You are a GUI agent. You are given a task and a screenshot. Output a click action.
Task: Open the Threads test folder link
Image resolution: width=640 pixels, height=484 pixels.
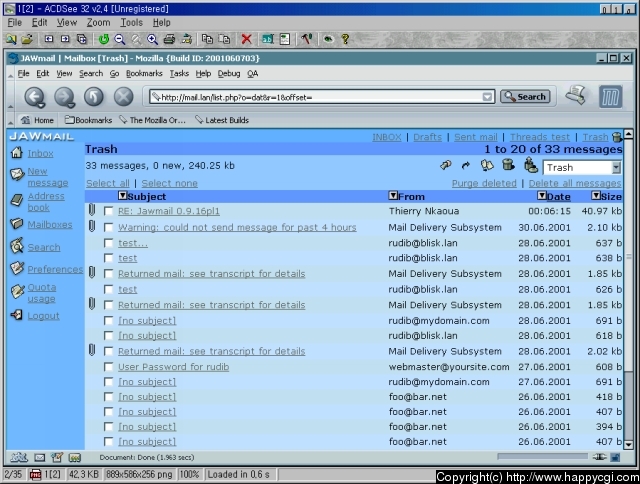click(x=540, y=137)
